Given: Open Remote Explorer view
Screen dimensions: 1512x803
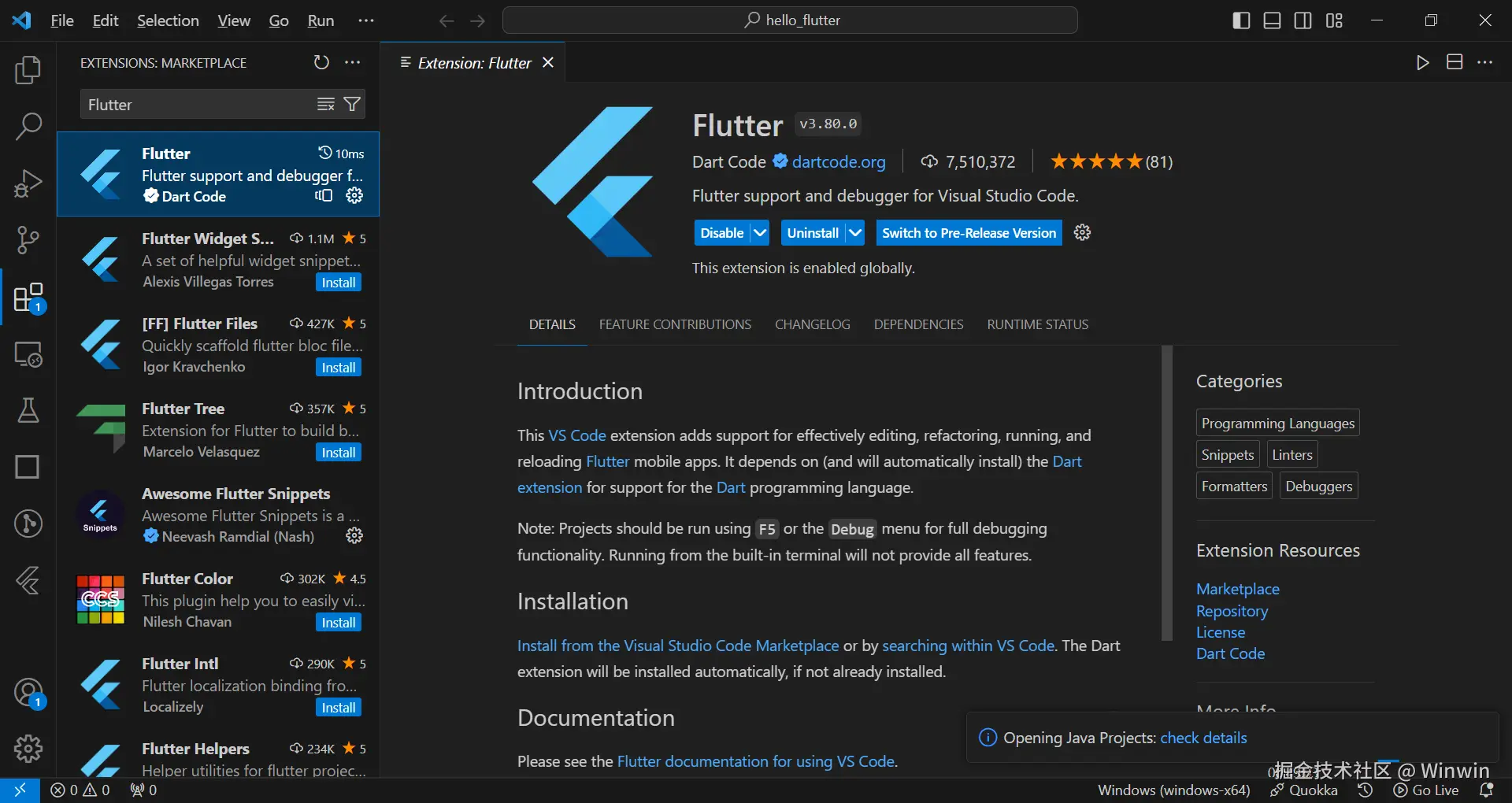Looking at the screenshot, I should 28,354.
